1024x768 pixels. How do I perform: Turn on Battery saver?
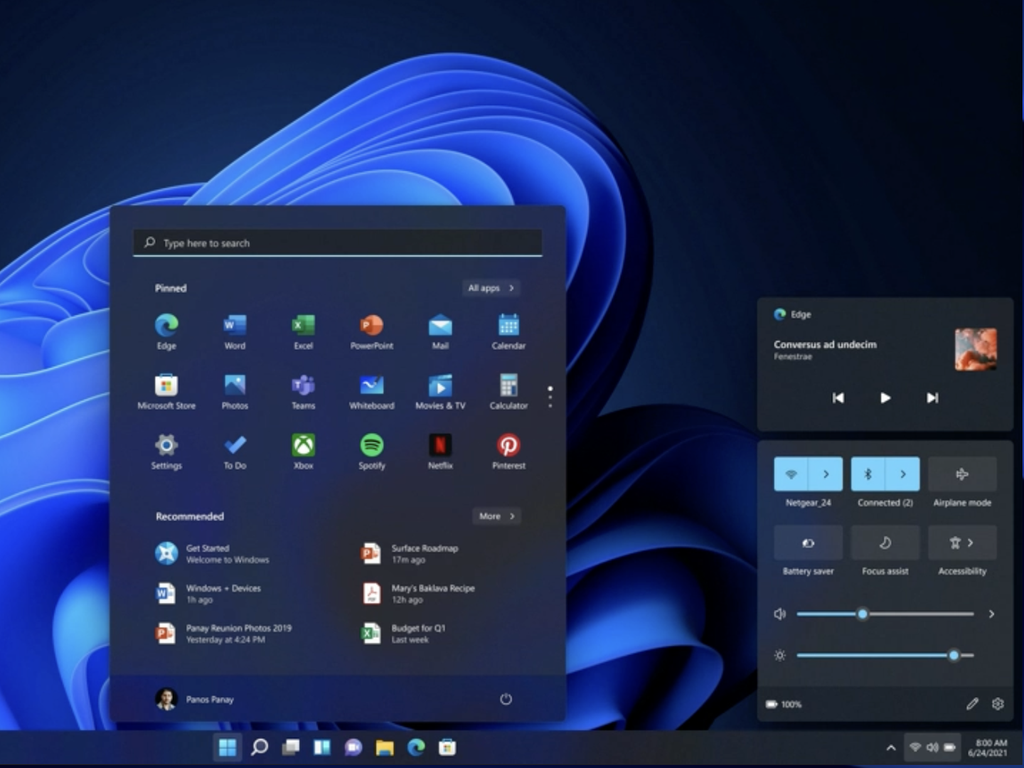(x=808, y=543)
